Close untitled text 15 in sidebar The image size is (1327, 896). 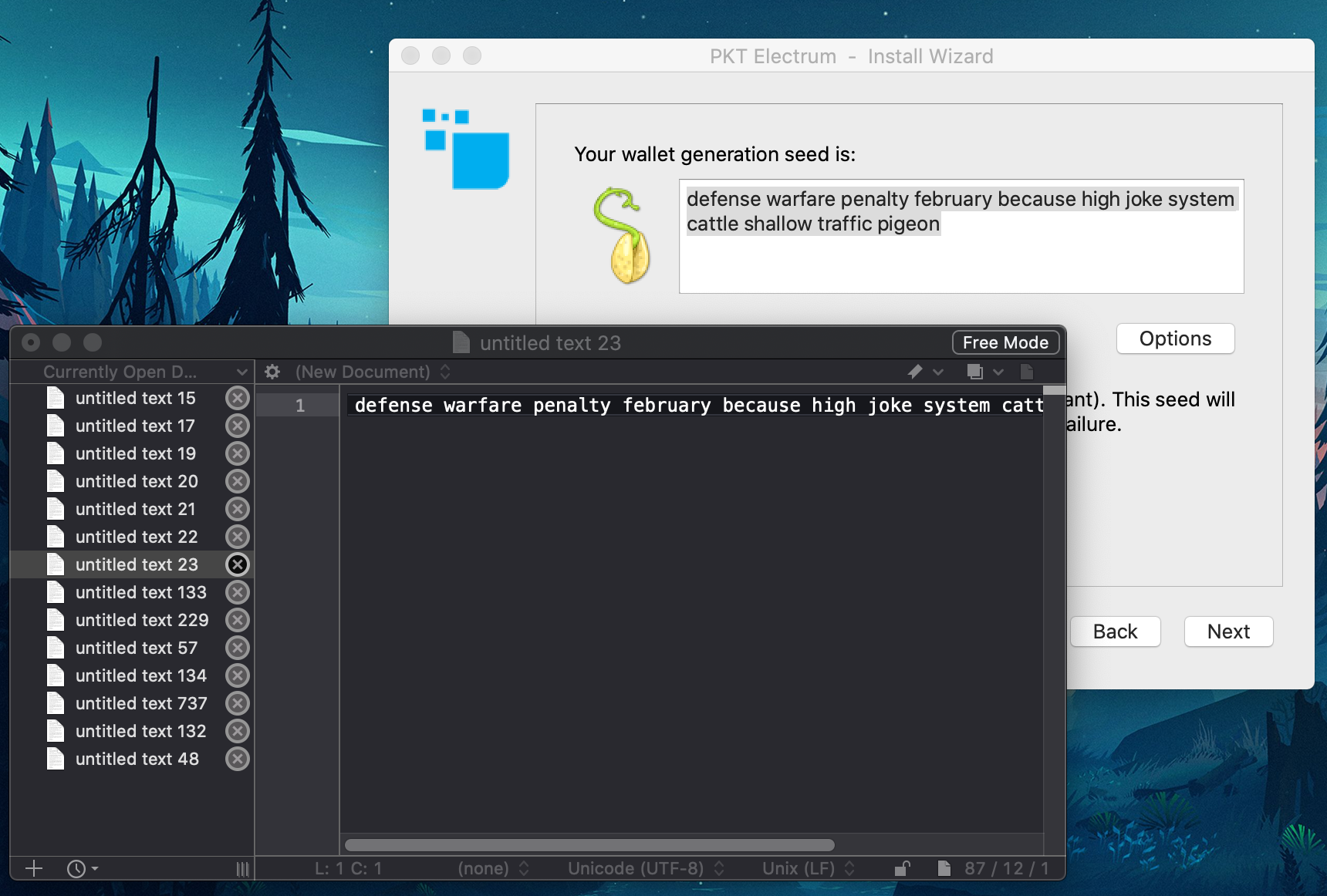(x=238, y=398)
